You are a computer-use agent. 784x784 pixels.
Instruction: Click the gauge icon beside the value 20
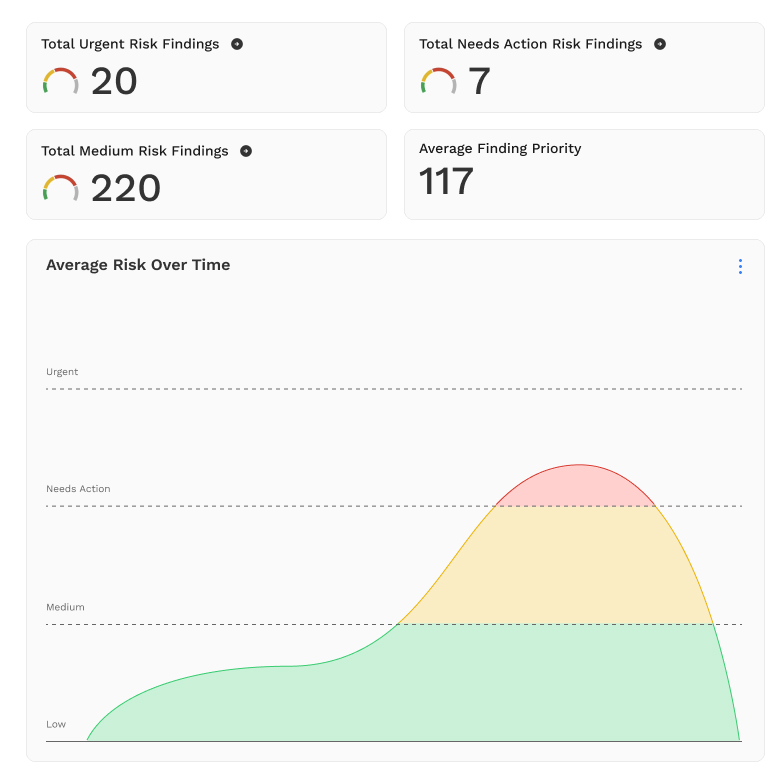pos(60,81)
